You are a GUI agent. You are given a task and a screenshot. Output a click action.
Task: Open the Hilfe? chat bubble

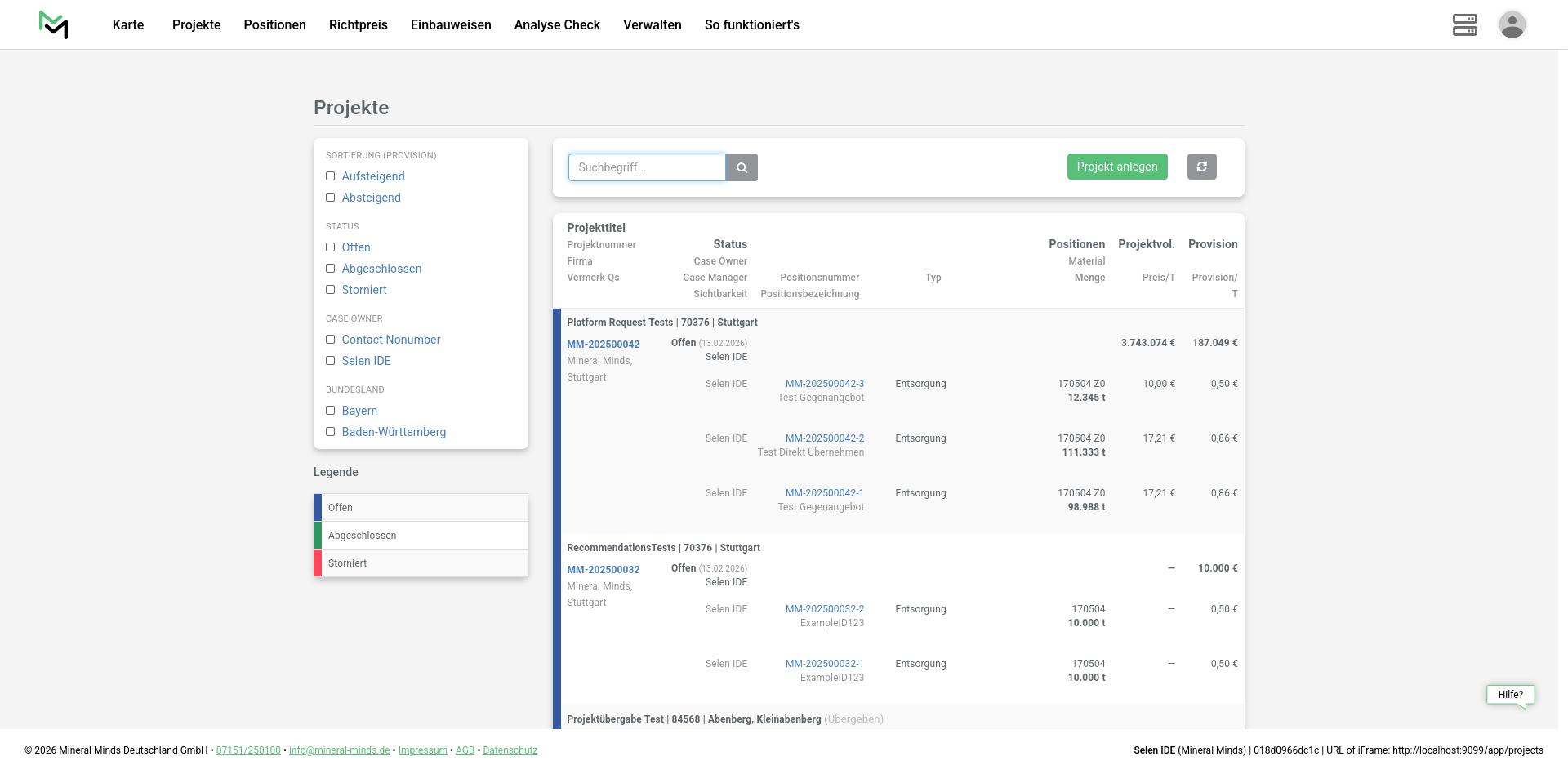pos(1510,695)
